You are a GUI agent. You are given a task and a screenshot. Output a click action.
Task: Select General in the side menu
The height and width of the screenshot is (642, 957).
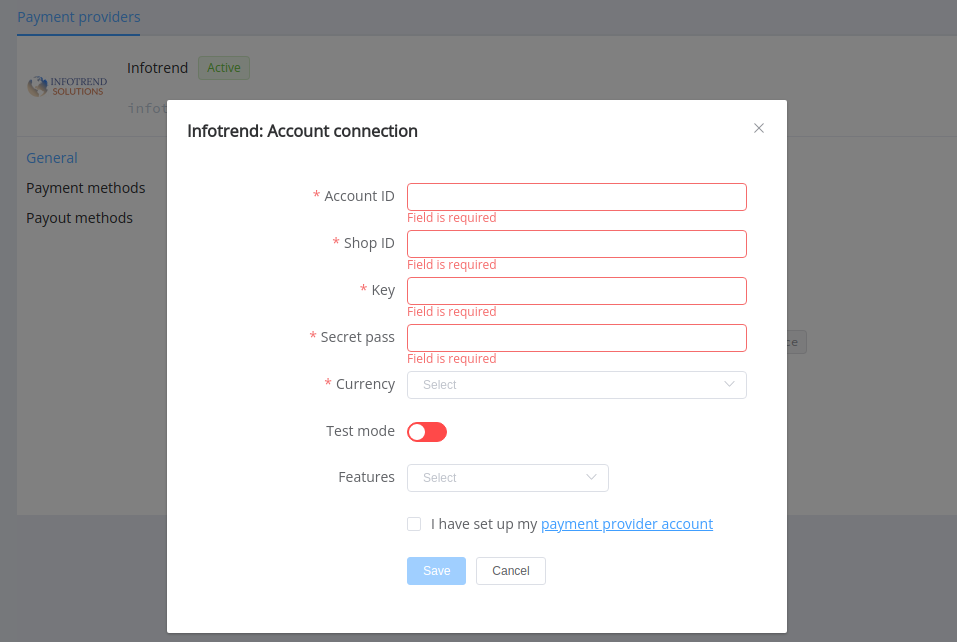coord(52,158)
